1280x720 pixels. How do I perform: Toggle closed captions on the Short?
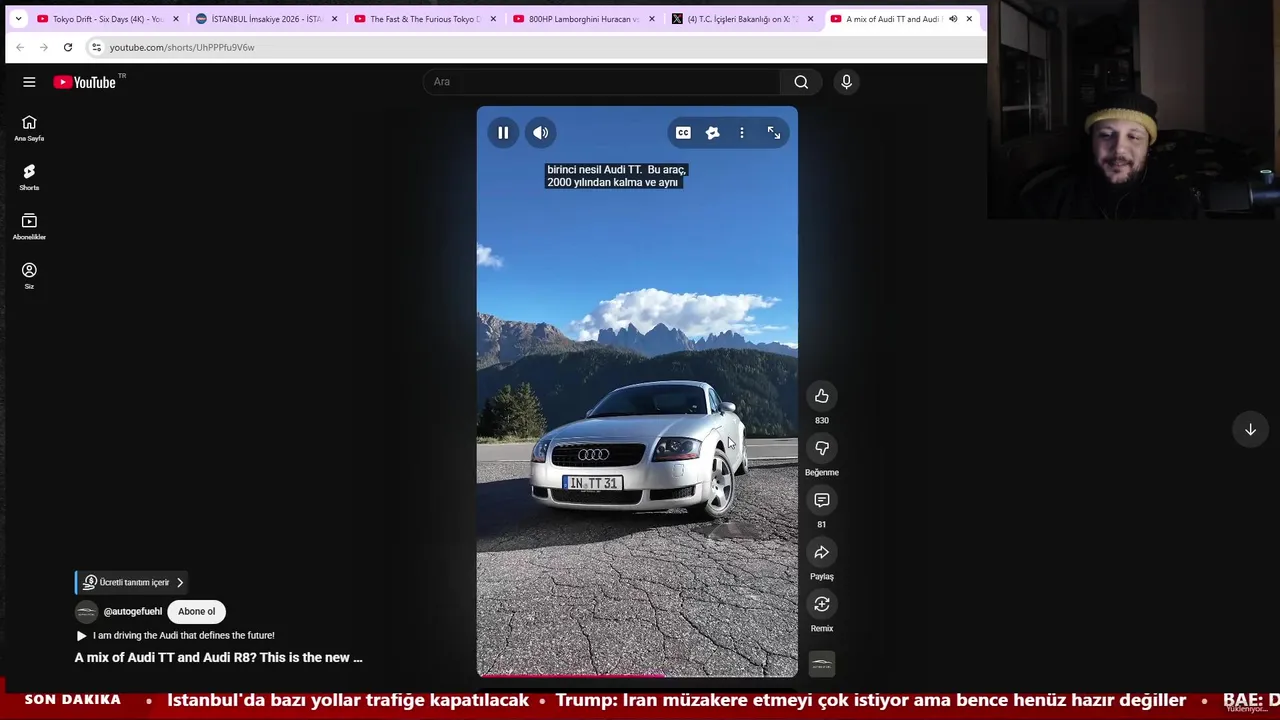683,133
